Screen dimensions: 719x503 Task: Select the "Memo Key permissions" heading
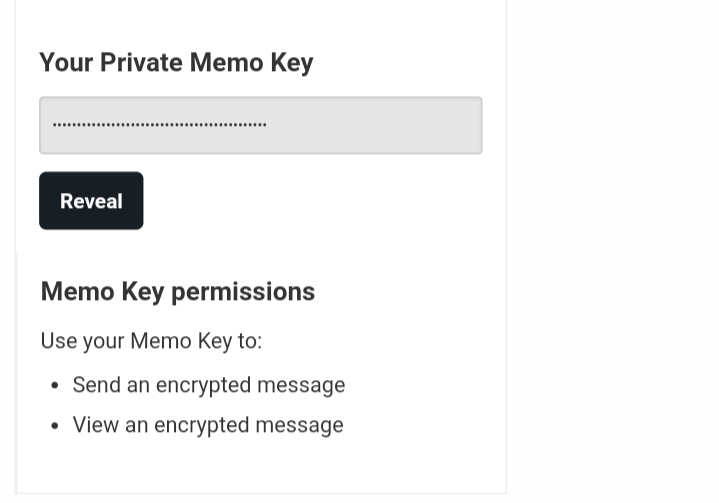(178, 291)
